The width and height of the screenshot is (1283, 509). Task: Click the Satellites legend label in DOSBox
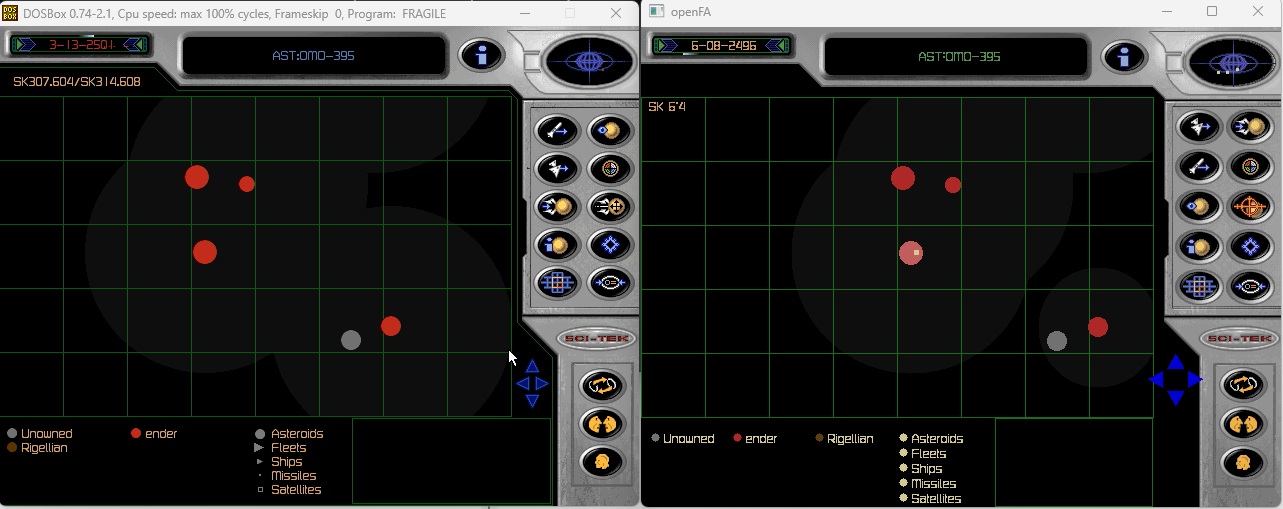(296, 490)
